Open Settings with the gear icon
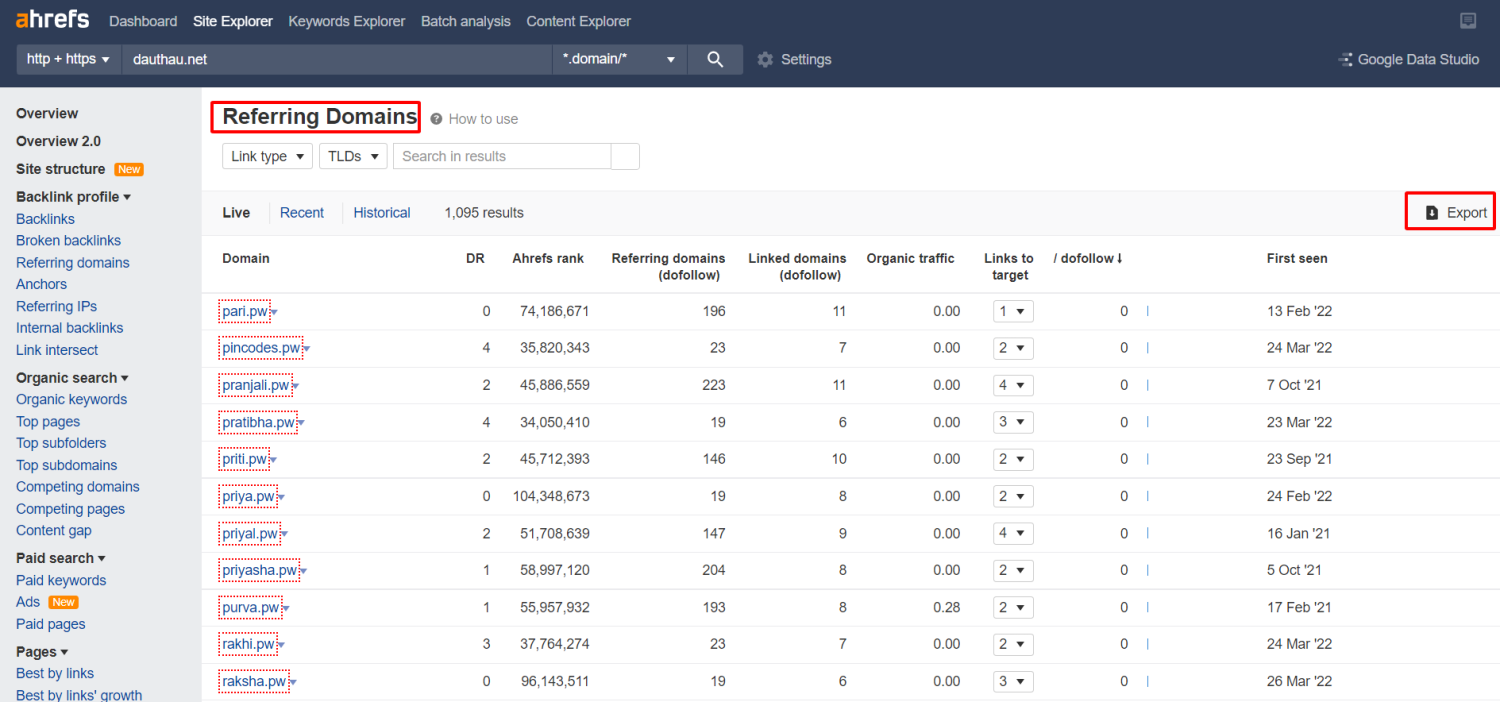This screenshot has width=1500, height=702. [794, 59]
